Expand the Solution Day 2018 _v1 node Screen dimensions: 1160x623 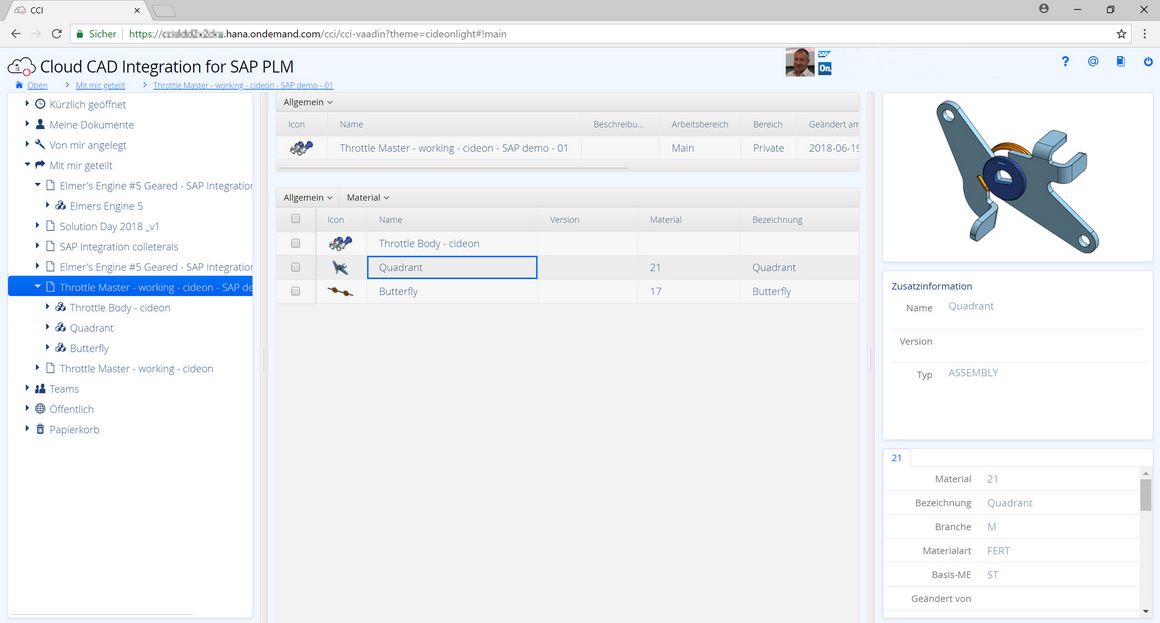click(38, 225)
